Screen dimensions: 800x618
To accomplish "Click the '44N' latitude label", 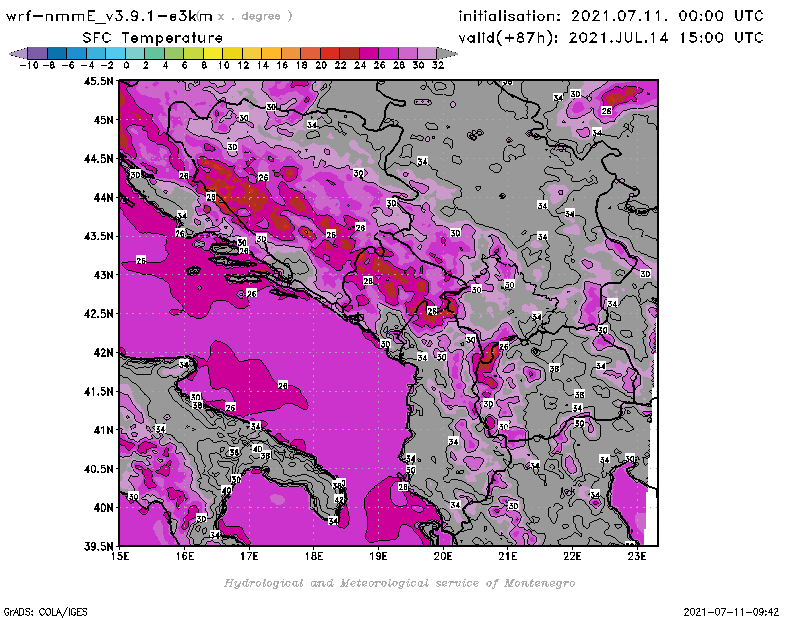I will point(103,197).
